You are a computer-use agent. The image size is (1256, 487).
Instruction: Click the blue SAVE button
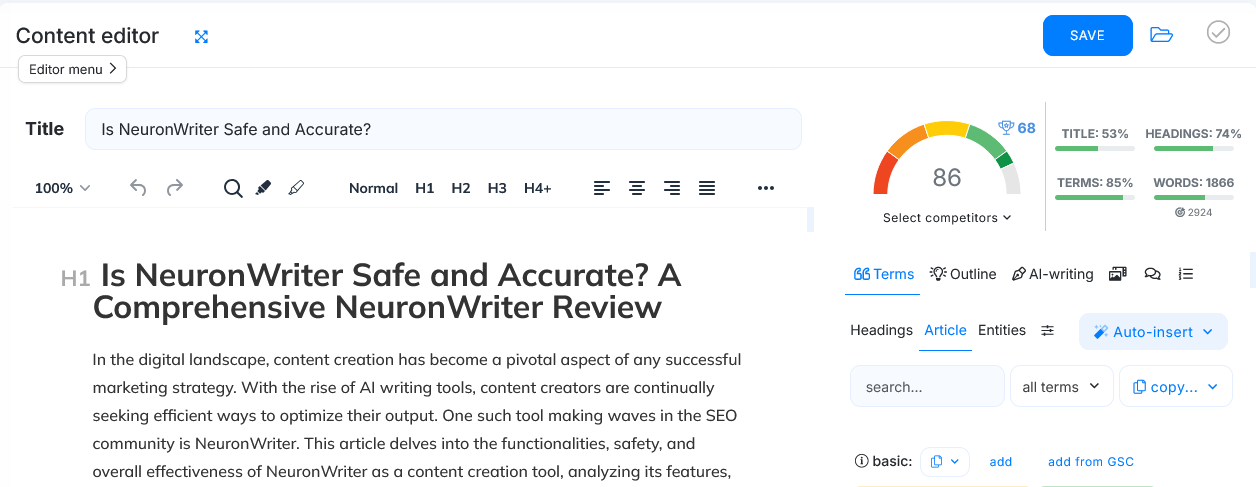(x=1087, y=35)
